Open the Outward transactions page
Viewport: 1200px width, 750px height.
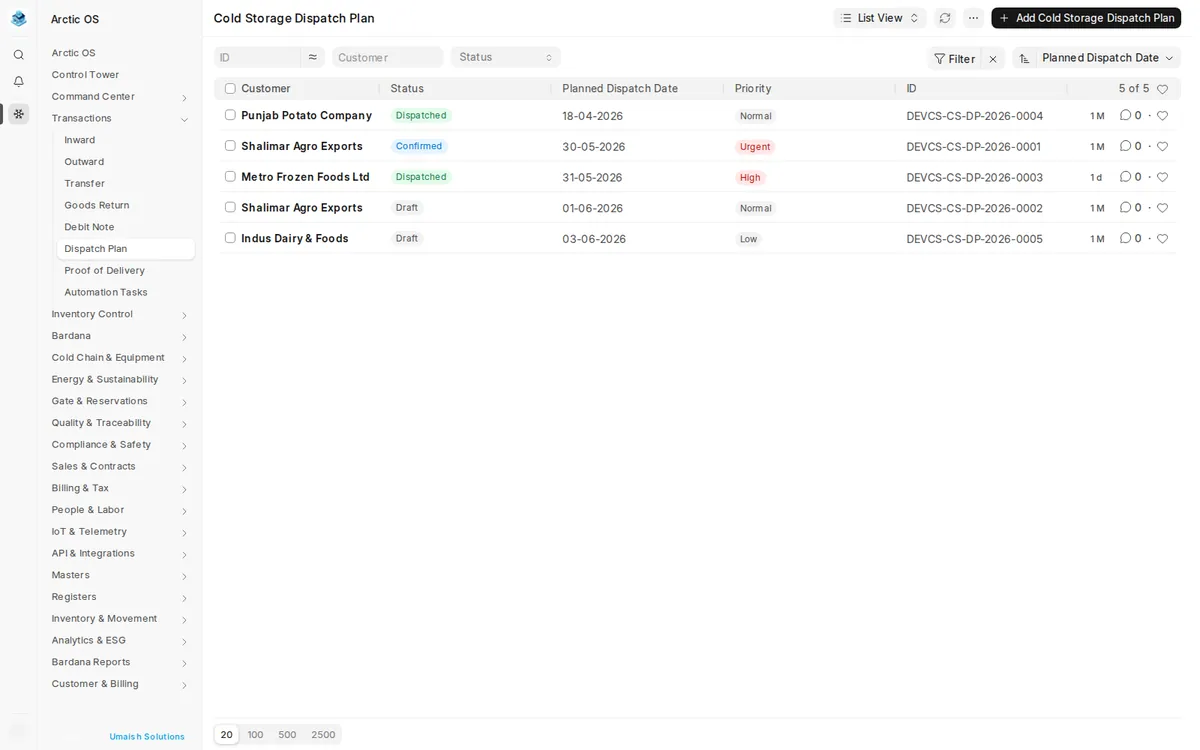tap(84, 162)
